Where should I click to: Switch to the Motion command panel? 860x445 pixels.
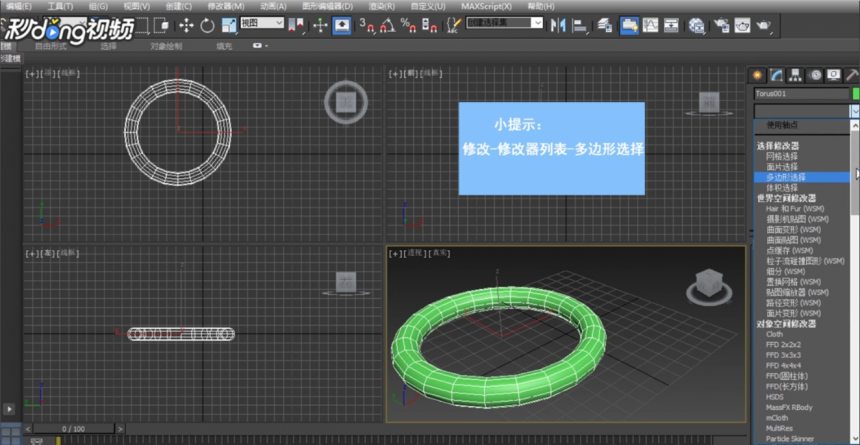[816, 75]
